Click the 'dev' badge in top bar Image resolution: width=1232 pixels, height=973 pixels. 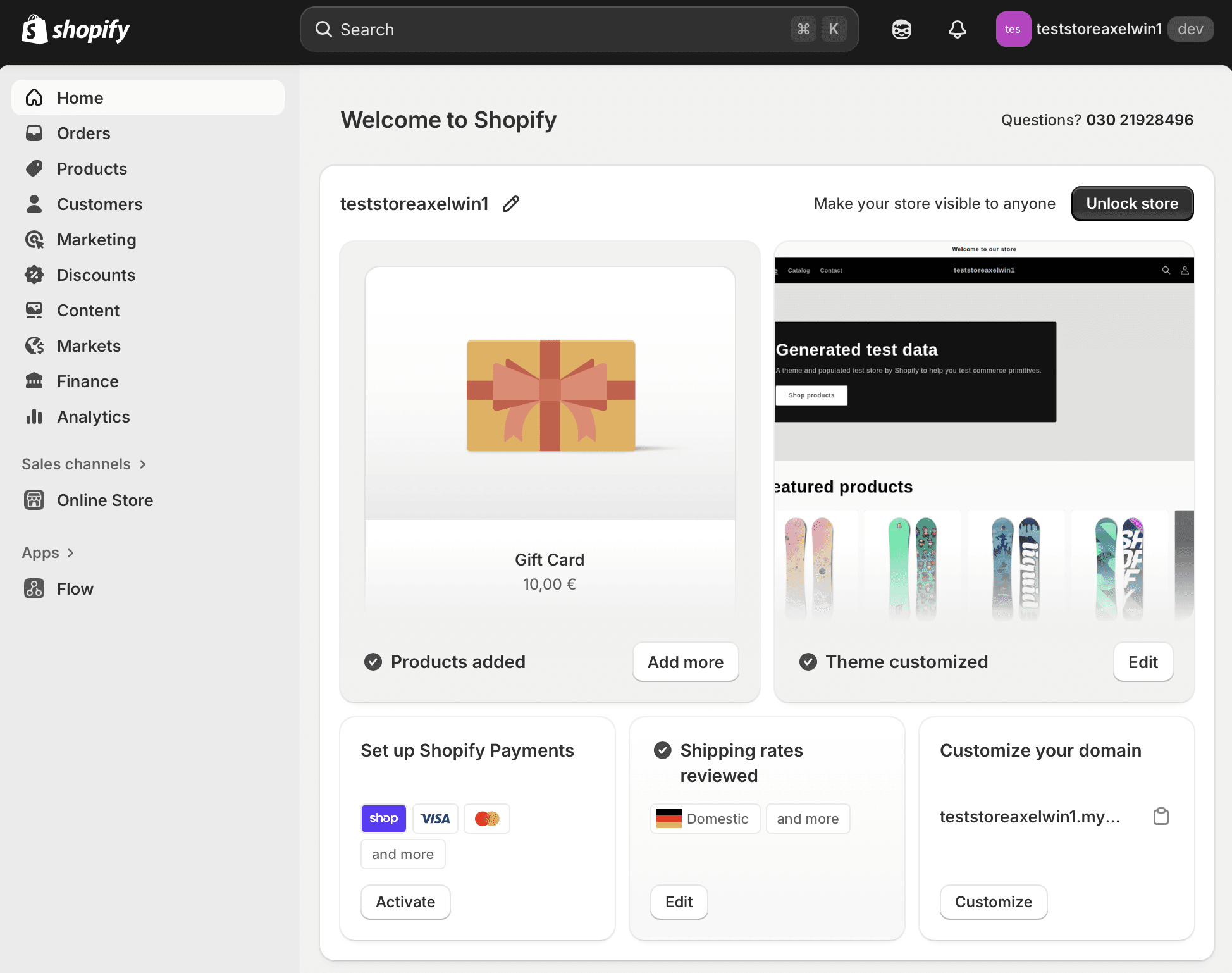[x=1190, y=29]
